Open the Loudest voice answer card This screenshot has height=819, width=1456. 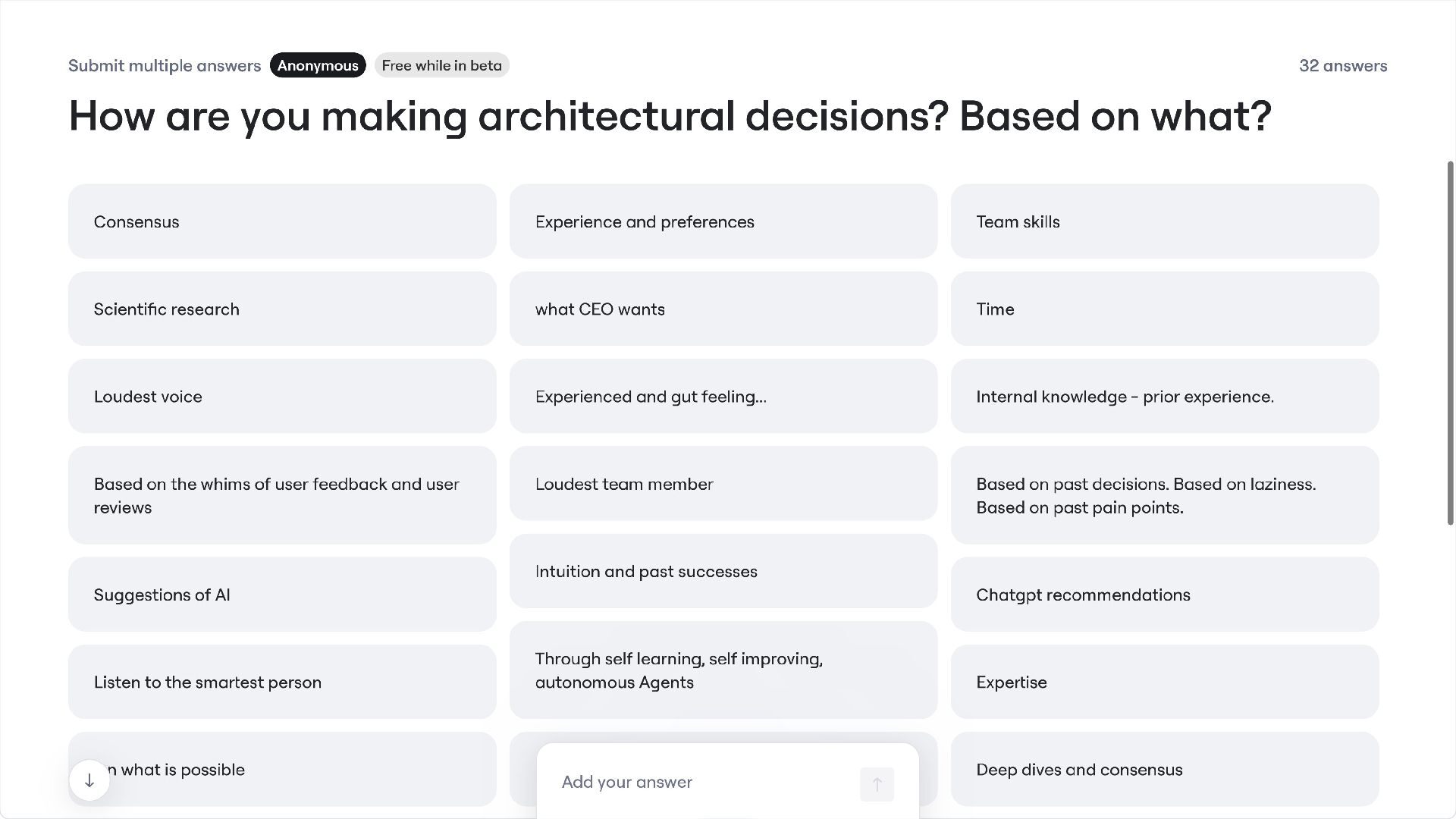click(x=282, y=396)
